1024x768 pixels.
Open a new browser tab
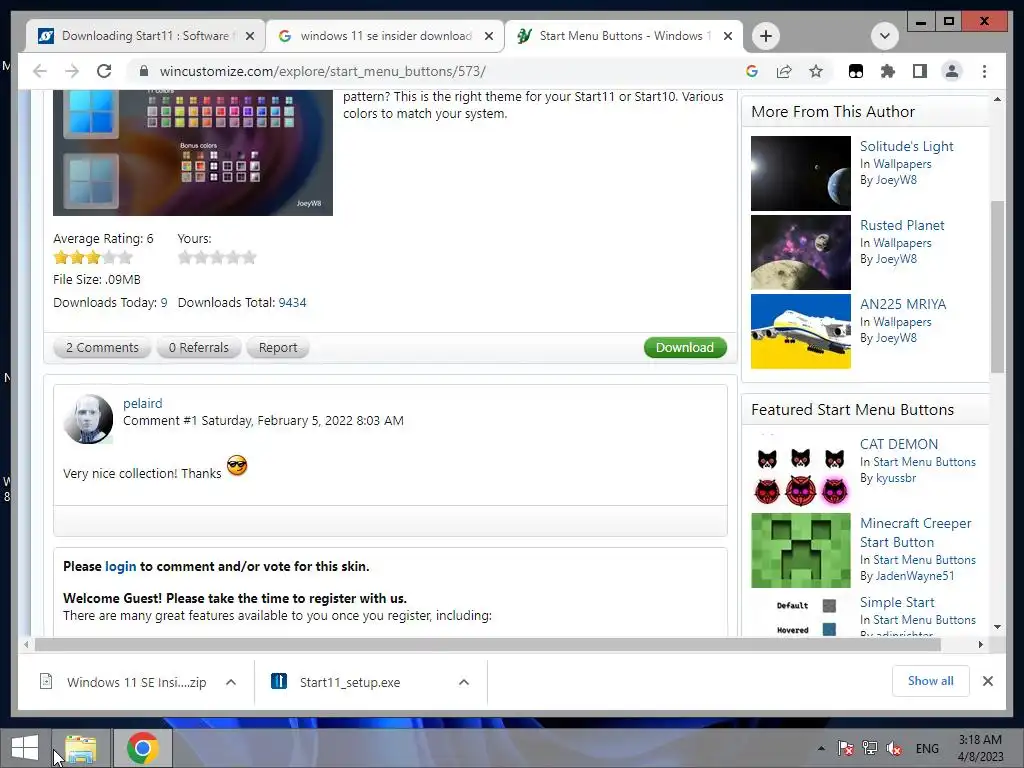tap(766, 36)
